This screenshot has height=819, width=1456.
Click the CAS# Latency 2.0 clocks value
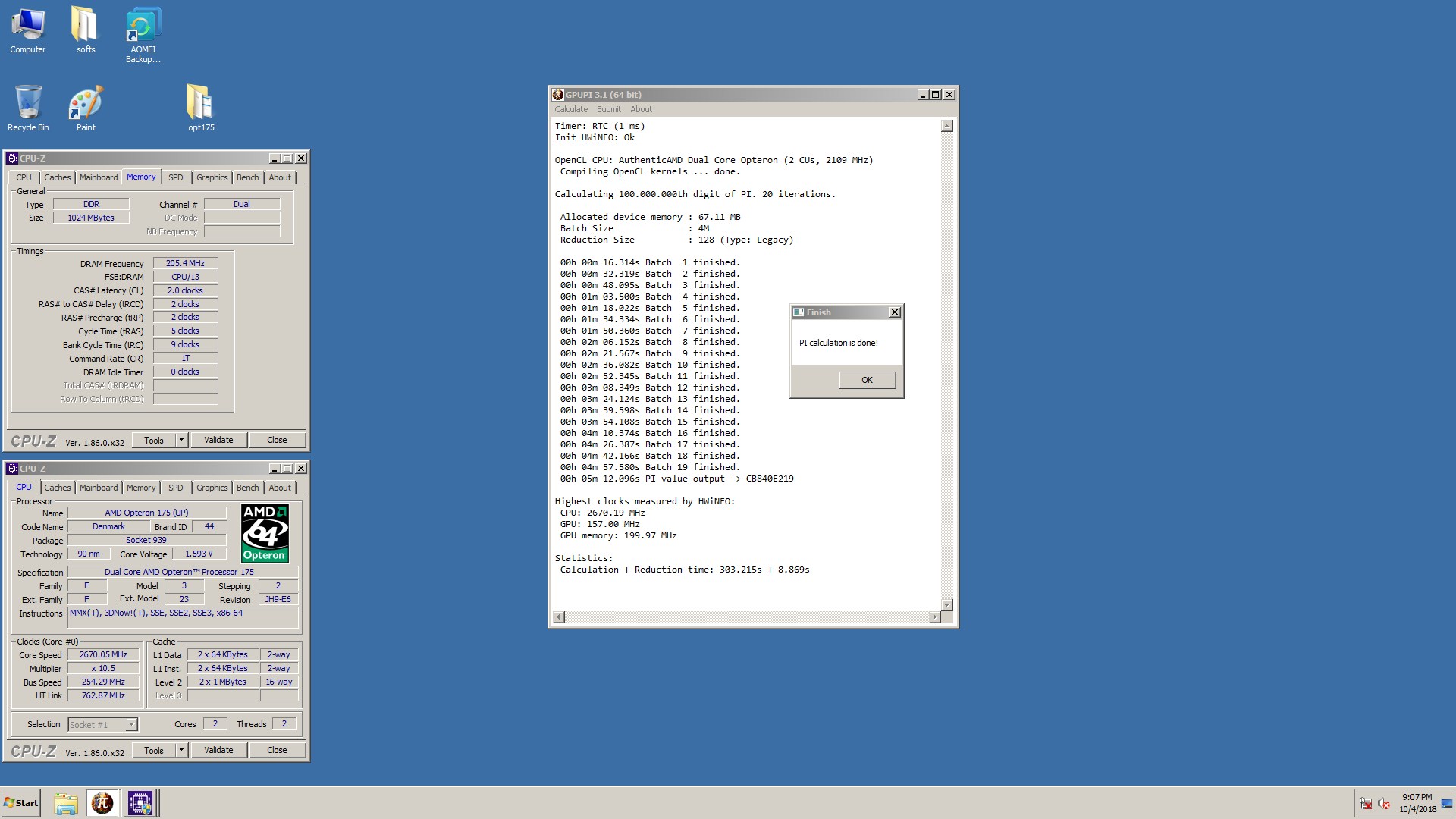[x=185, y=290]
